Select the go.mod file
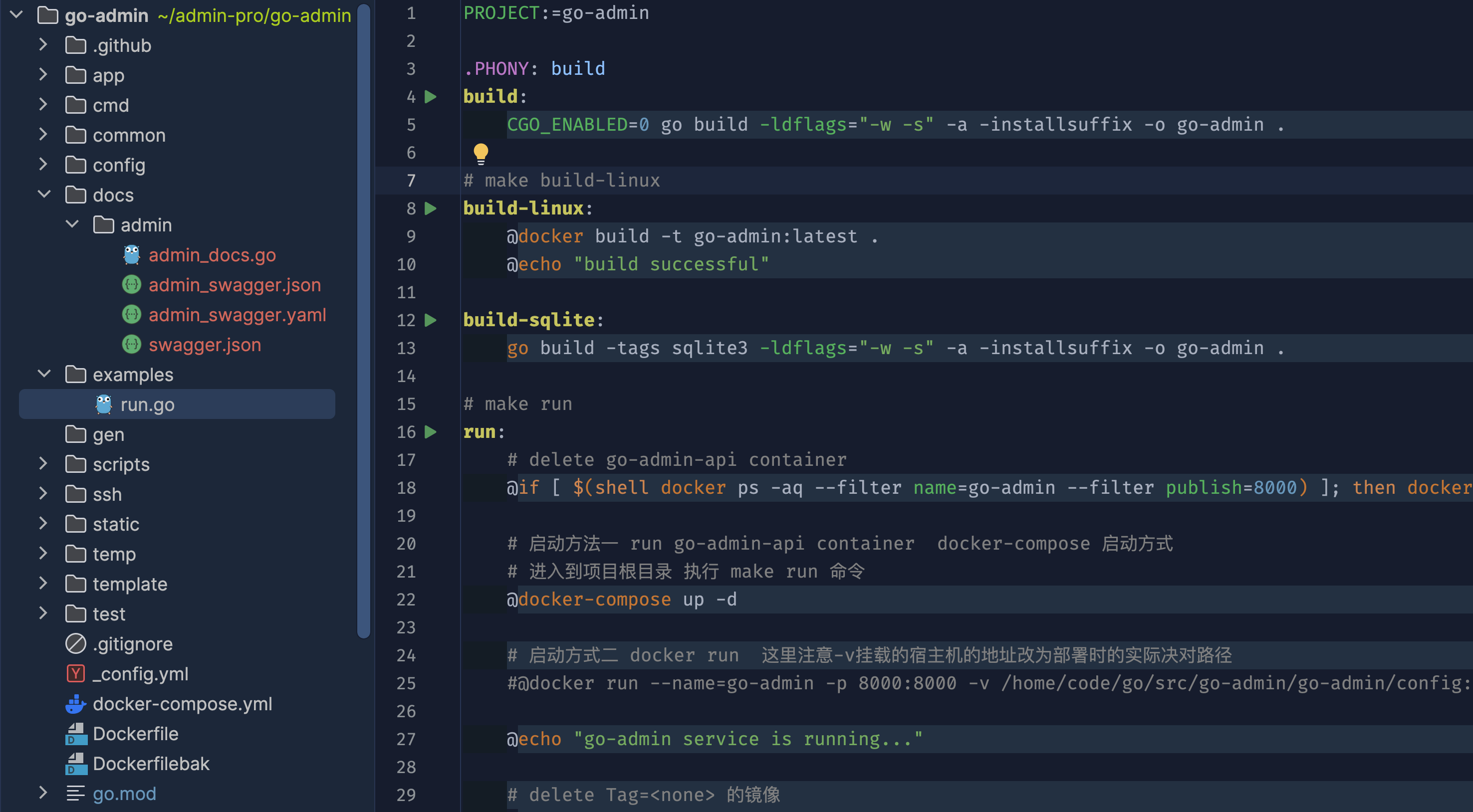The width and height of the screenshot is (1473, 812). tap(124, 794)
